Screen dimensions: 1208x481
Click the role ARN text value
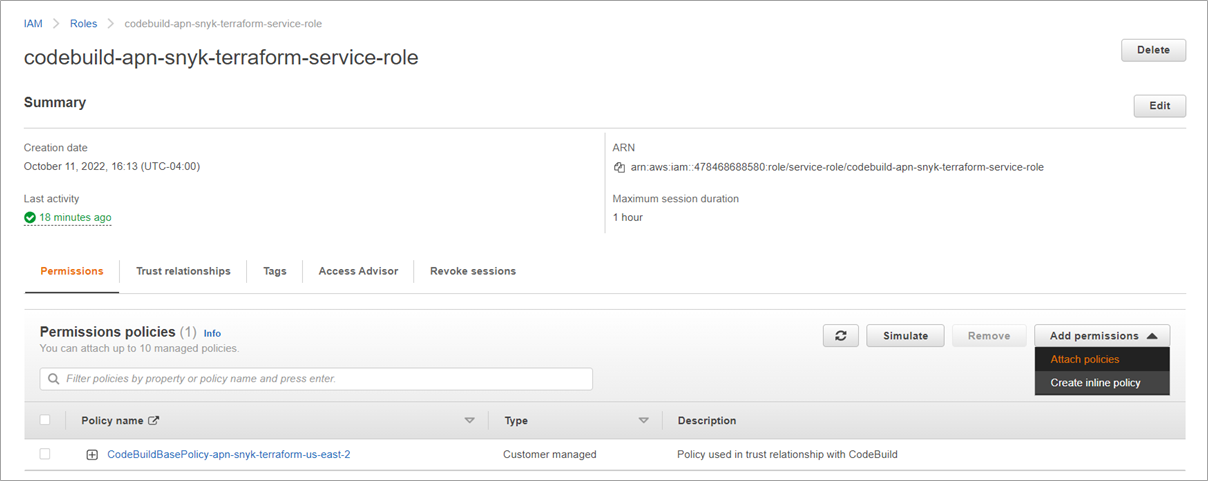click(x=836, y=167)
